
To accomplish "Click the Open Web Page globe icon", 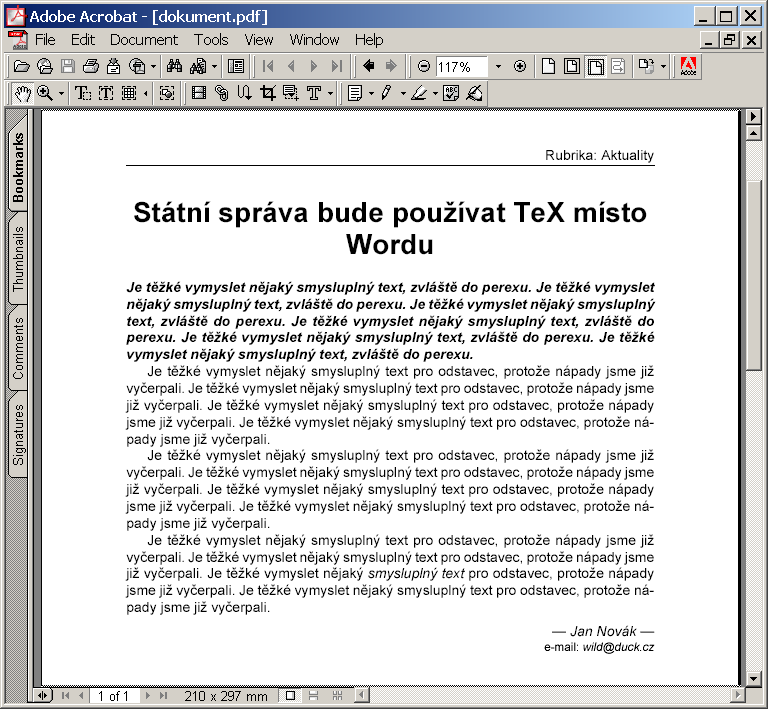I will pos(45,66).
